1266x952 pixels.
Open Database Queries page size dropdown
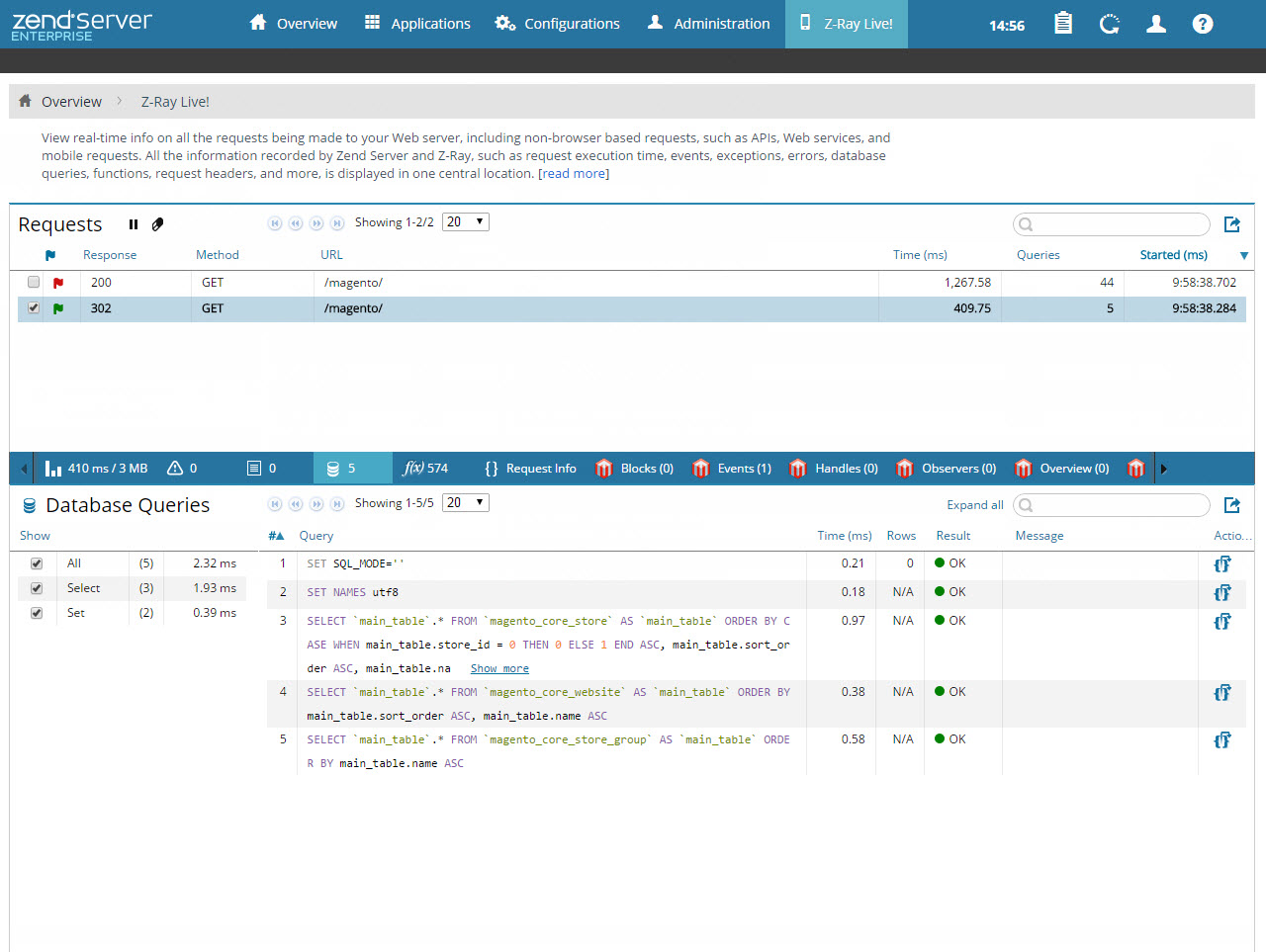coord(465,503)
